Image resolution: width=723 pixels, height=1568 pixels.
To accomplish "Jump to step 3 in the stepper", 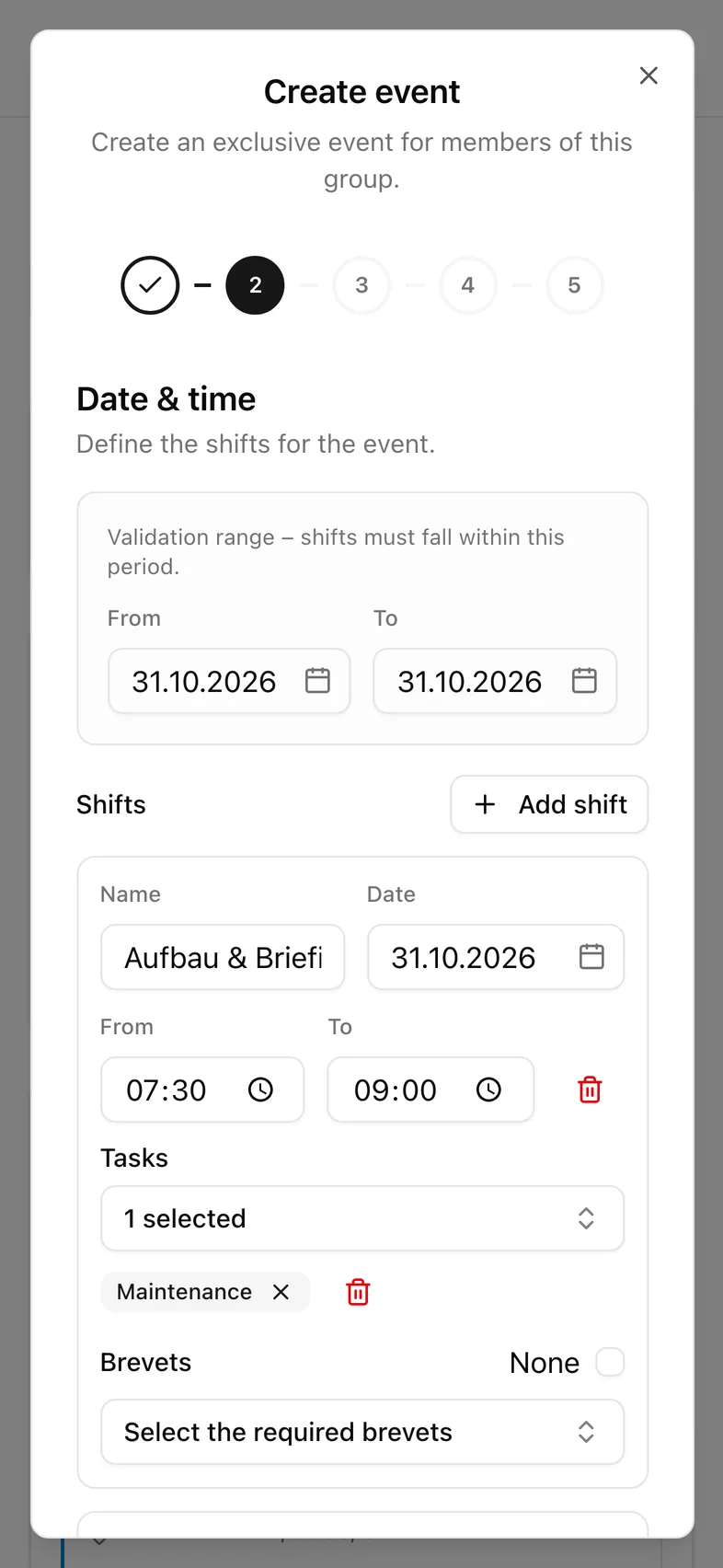I will 361,285.
